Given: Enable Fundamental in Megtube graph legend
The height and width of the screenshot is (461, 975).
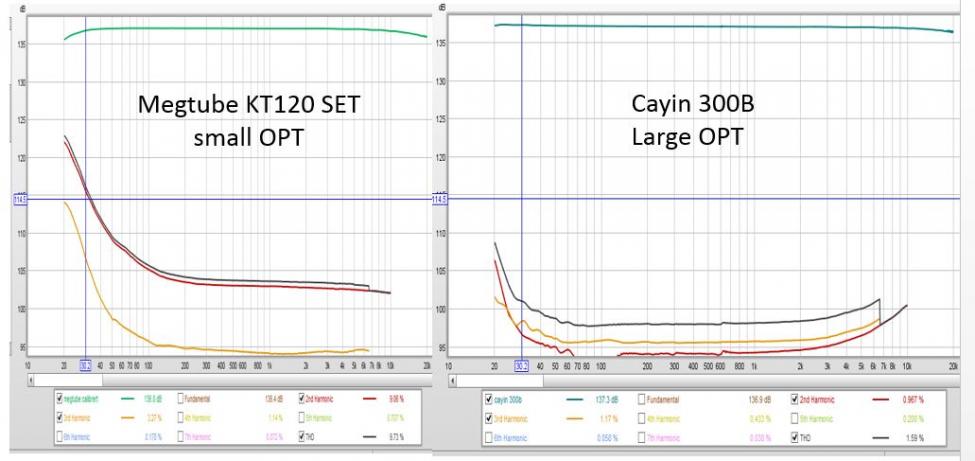Looking at the screenshot, I should [x=181, y=398].
